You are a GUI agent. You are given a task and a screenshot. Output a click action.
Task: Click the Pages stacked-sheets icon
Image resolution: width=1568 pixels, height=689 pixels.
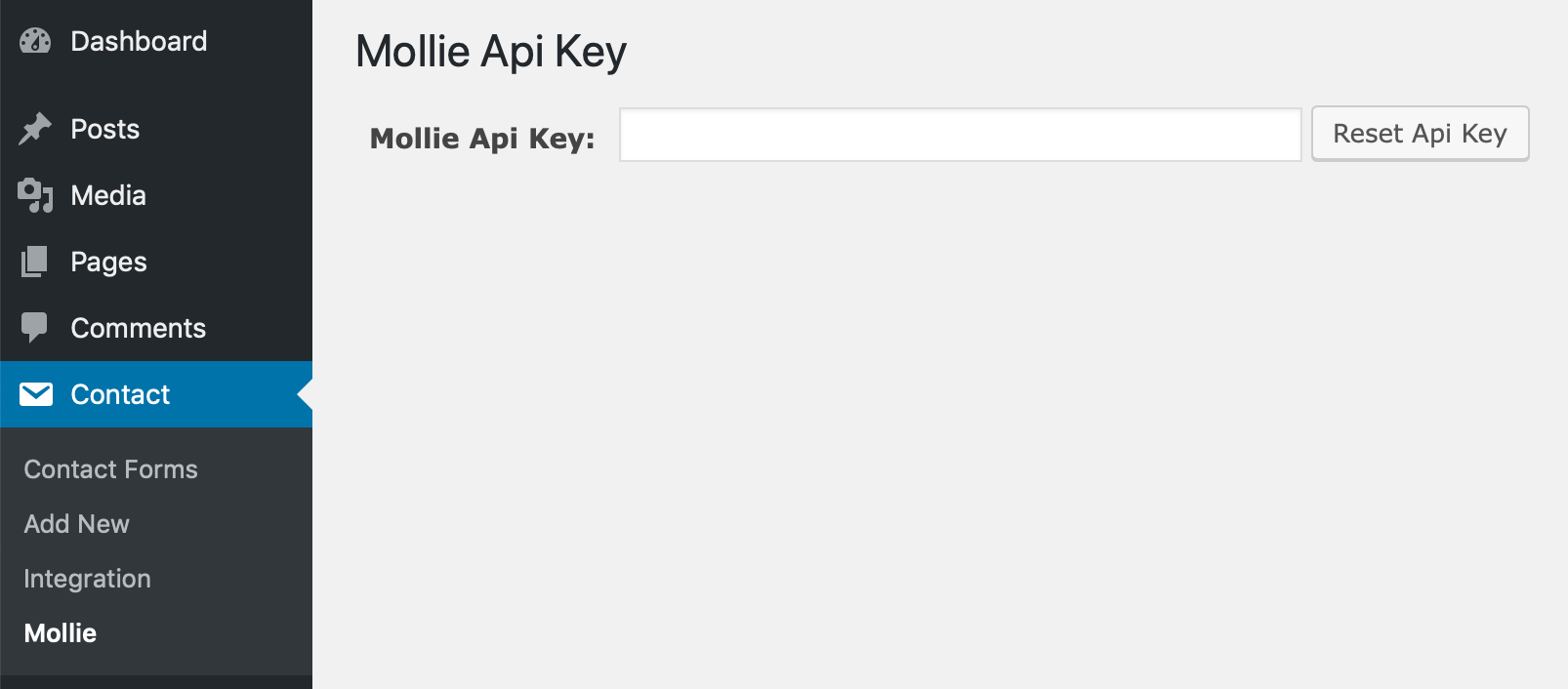(x=35, y=262)
